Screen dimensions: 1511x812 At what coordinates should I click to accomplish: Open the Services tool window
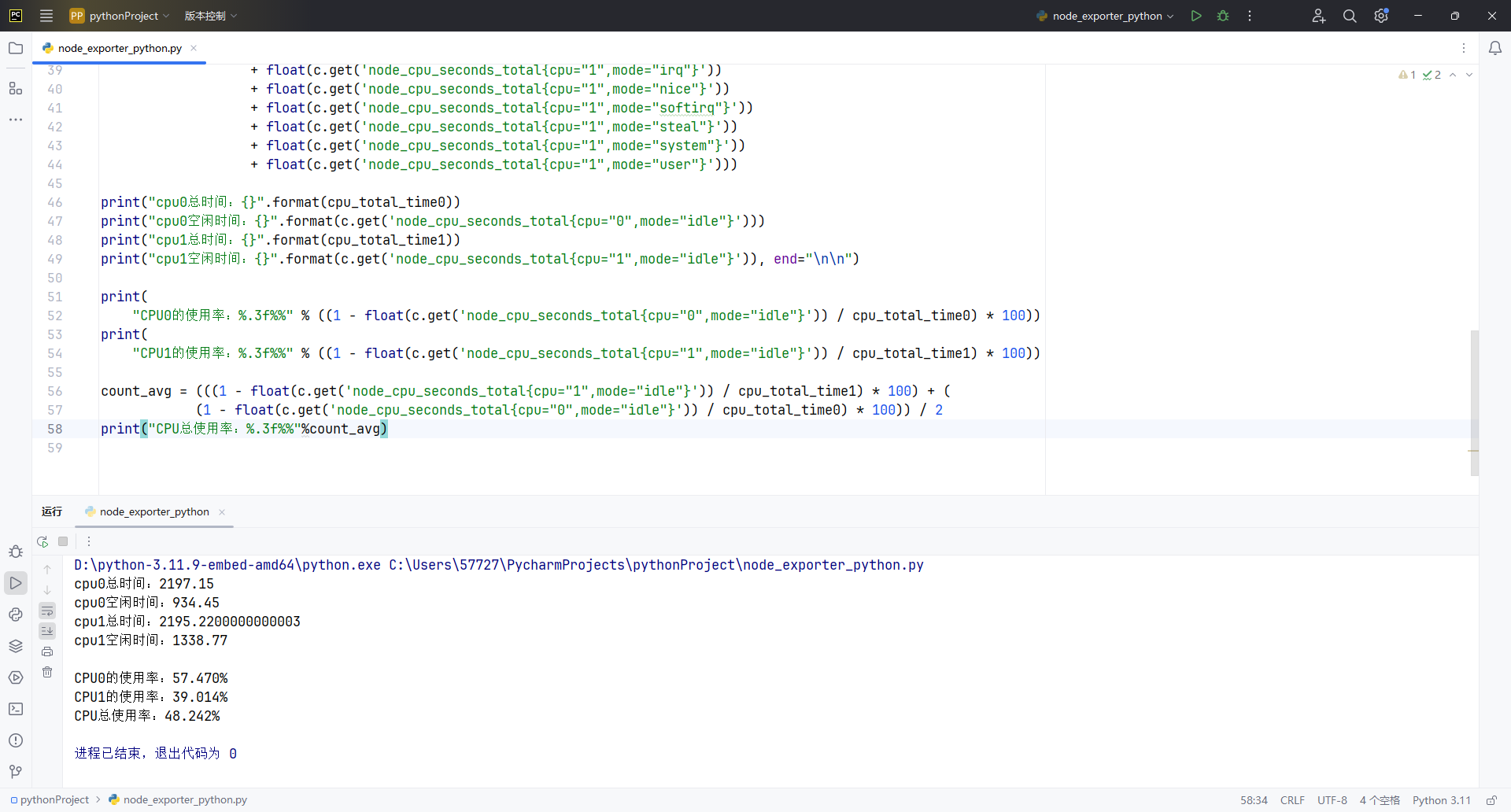16,677
